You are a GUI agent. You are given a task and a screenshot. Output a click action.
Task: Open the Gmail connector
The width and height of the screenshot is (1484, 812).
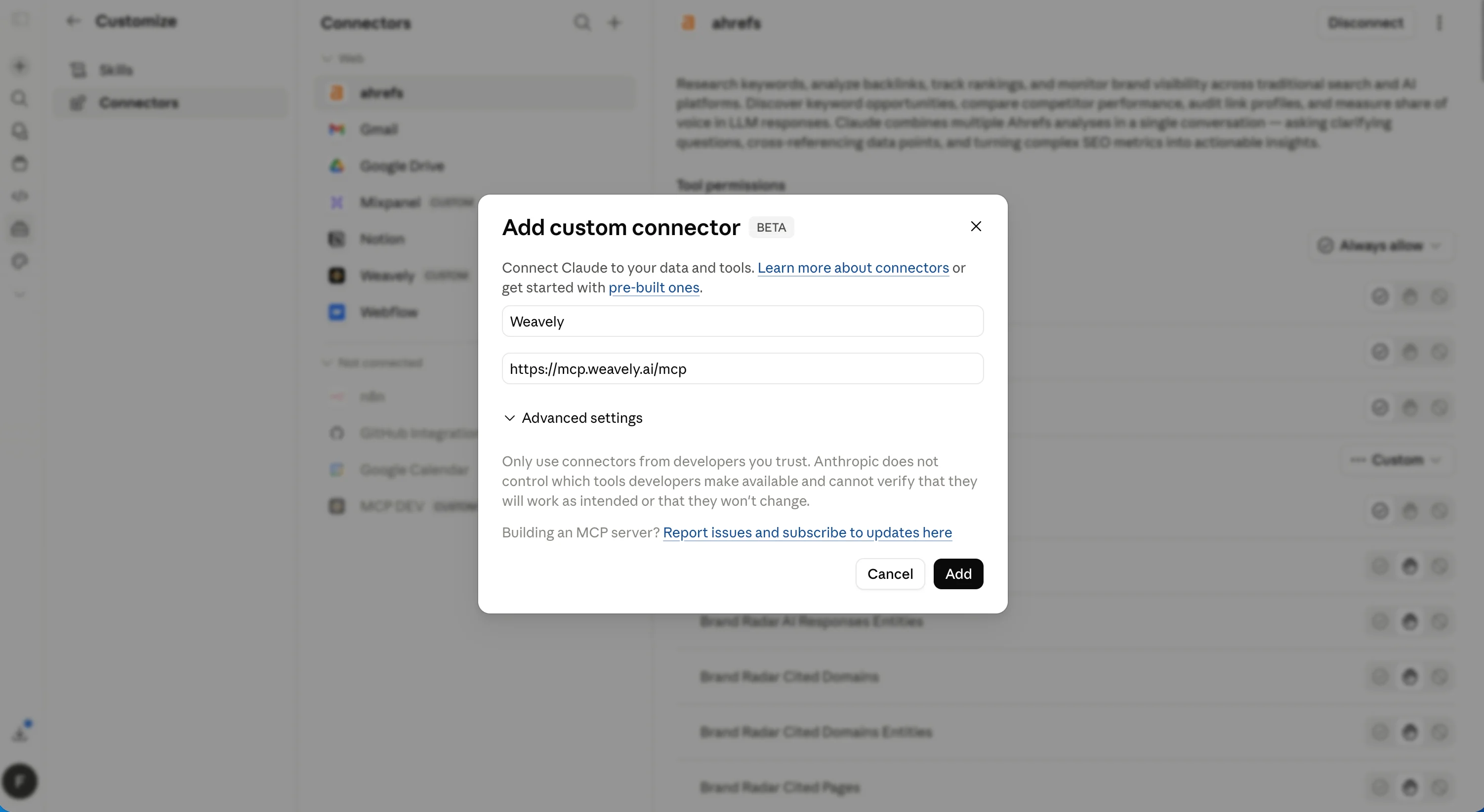click(475, 129)
